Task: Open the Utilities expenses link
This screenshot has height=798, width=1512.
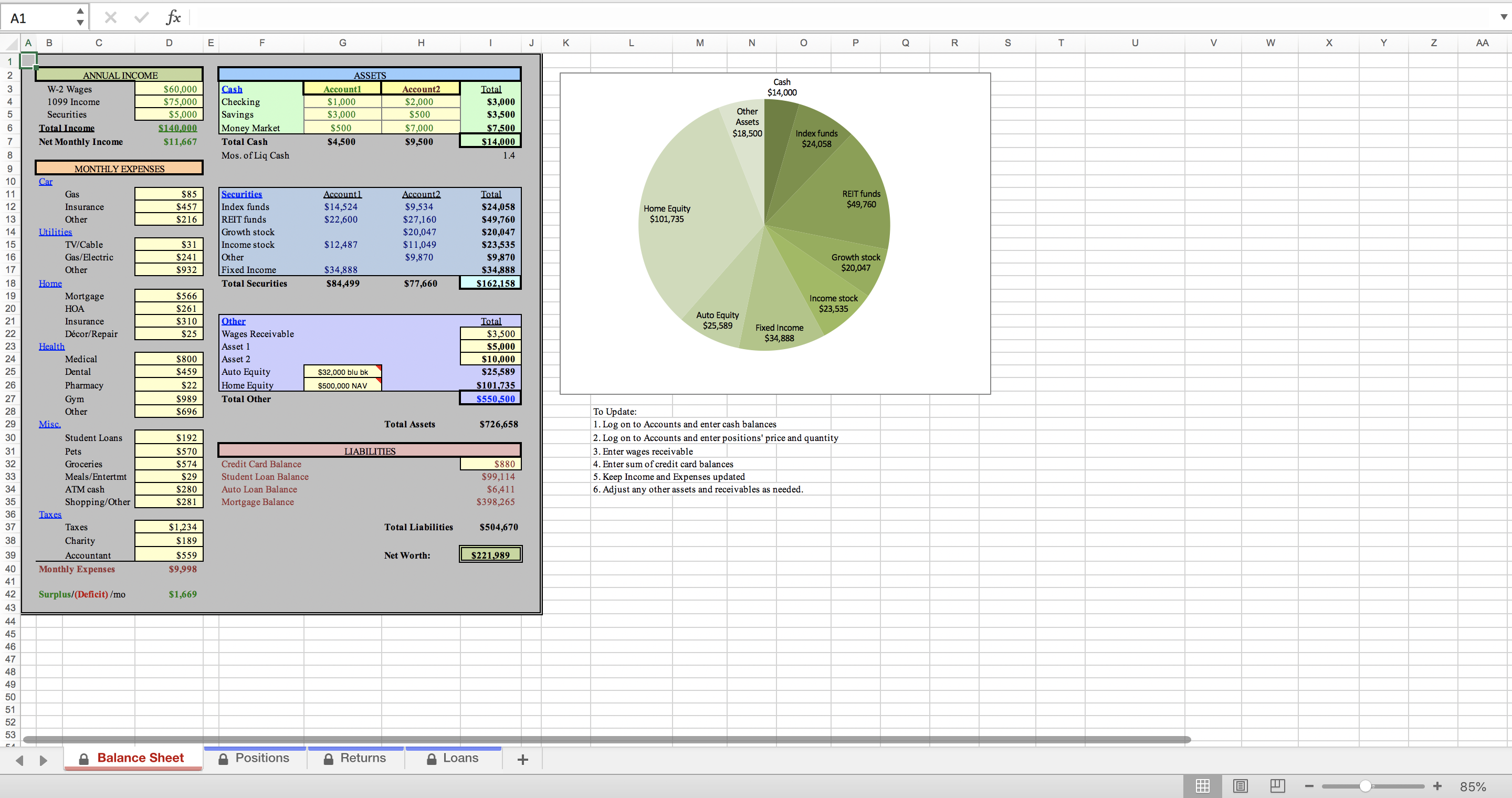Action: (x=55, y=233)
